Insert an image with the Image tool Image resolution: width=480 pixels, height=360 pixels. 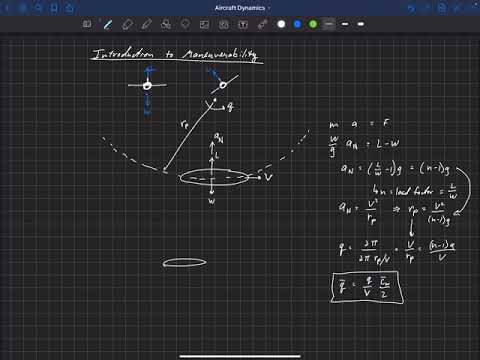204,24
